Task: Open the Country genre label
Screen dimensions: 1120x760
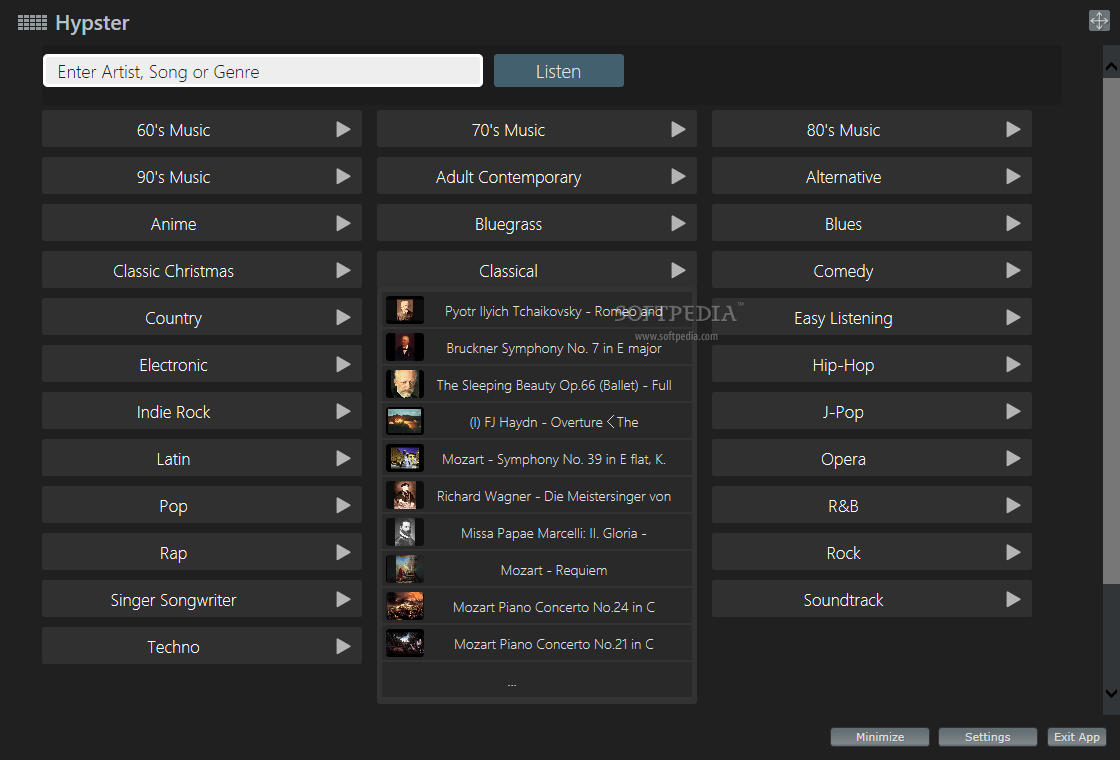Action: click(x=174, y=318)
